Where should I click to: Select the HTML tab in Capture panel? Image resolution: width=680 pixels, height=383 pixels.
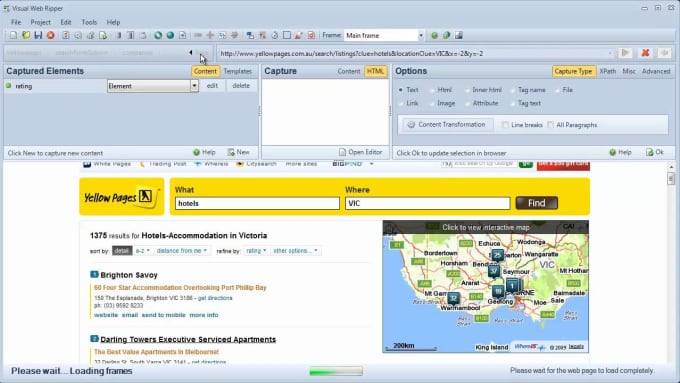(375, 71)
